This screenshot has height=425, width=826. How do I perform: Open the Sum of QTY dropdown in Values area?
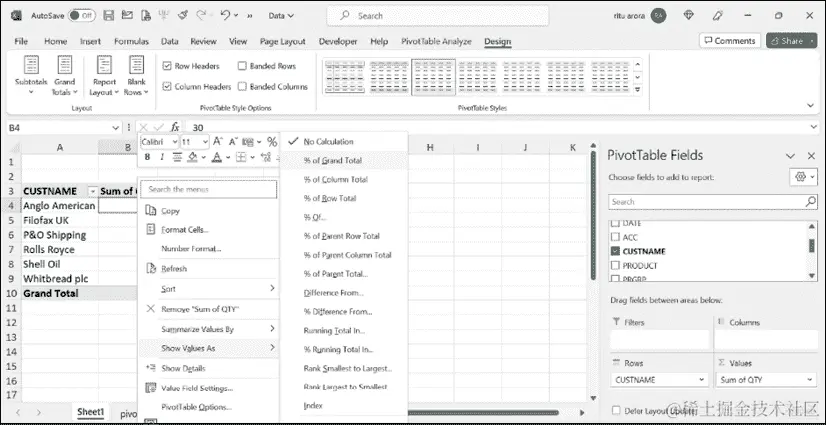(808, 380)
